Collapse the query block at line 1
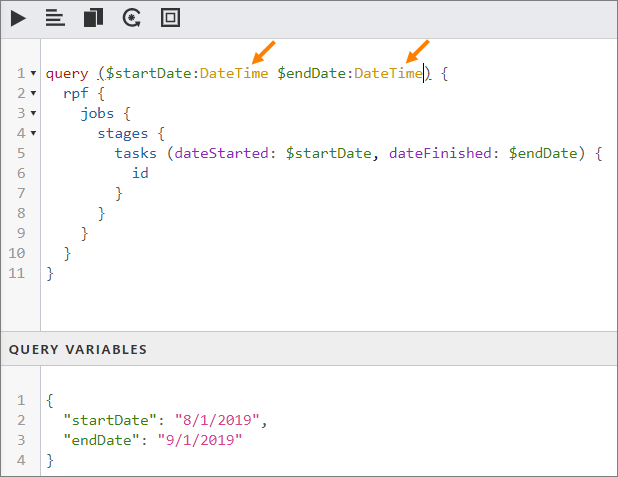This screenshot has width=618, height=477. [34, 74]
